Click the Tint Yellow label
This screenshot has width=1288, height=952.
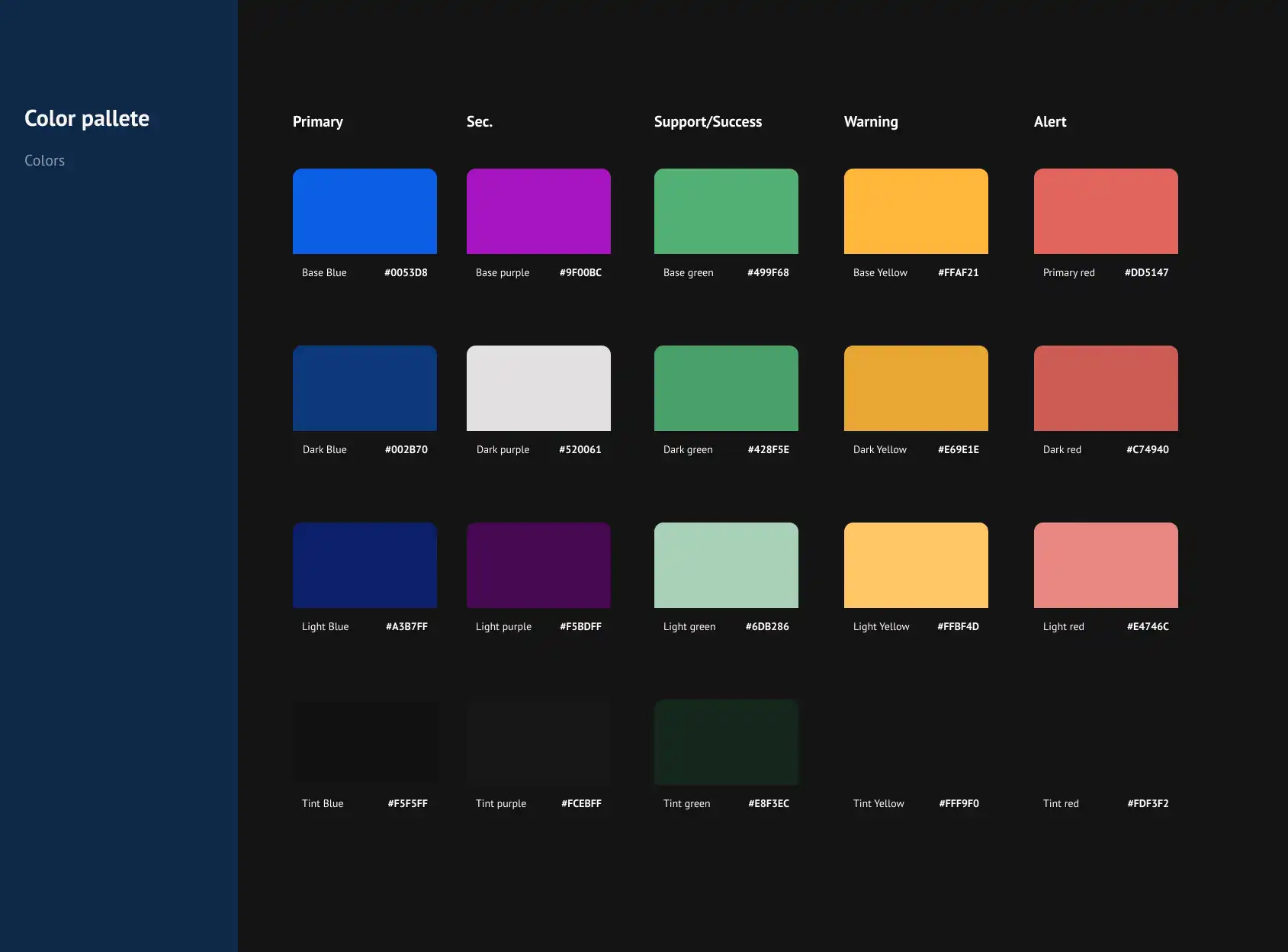(x=878, y=803)
